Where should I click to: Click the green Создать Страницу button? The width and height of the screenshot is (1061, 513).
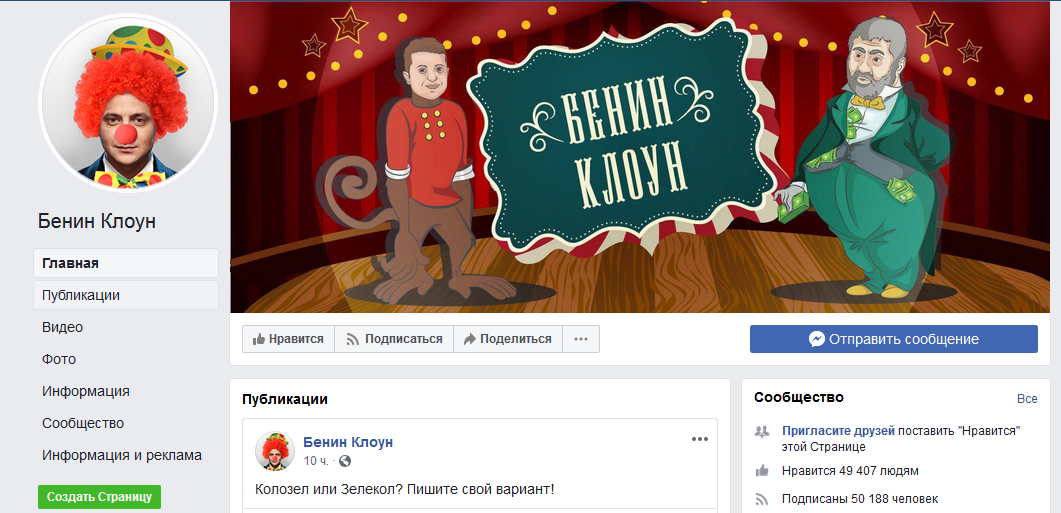[99, 497]
